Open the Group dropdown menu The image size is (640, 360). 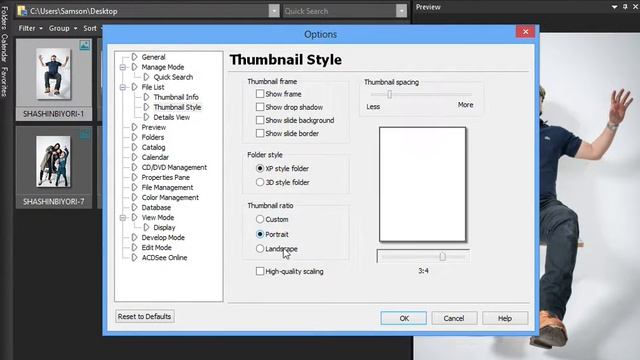point(62,28)
